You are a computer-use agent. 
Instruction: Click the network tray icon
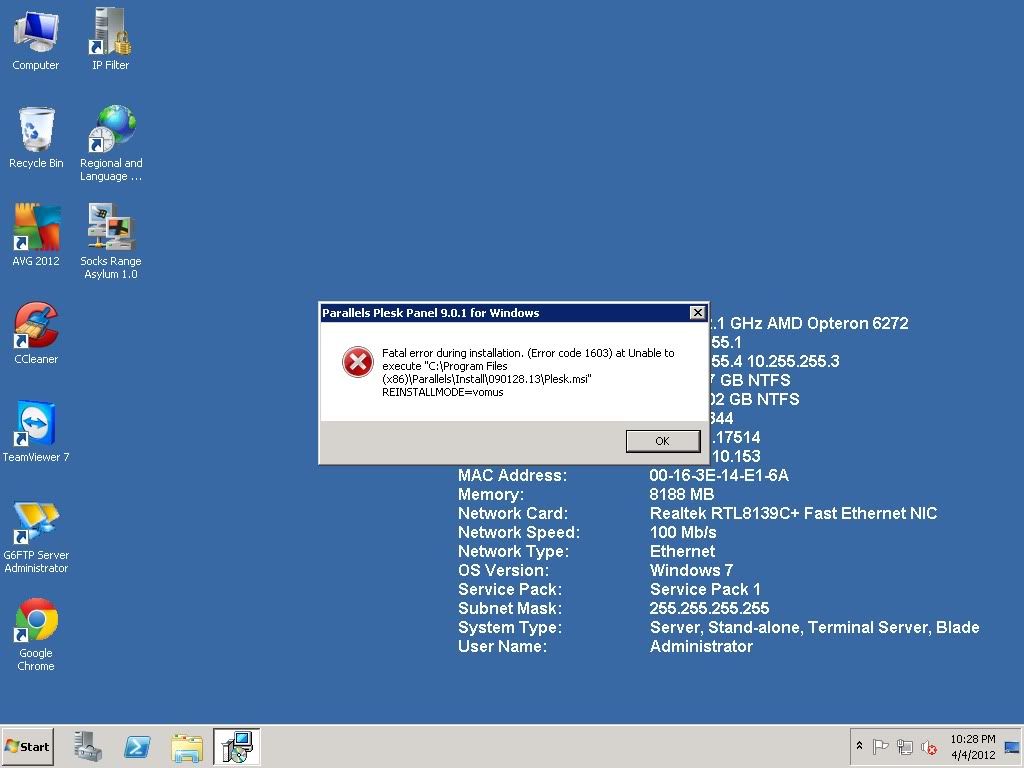point(904,746)
